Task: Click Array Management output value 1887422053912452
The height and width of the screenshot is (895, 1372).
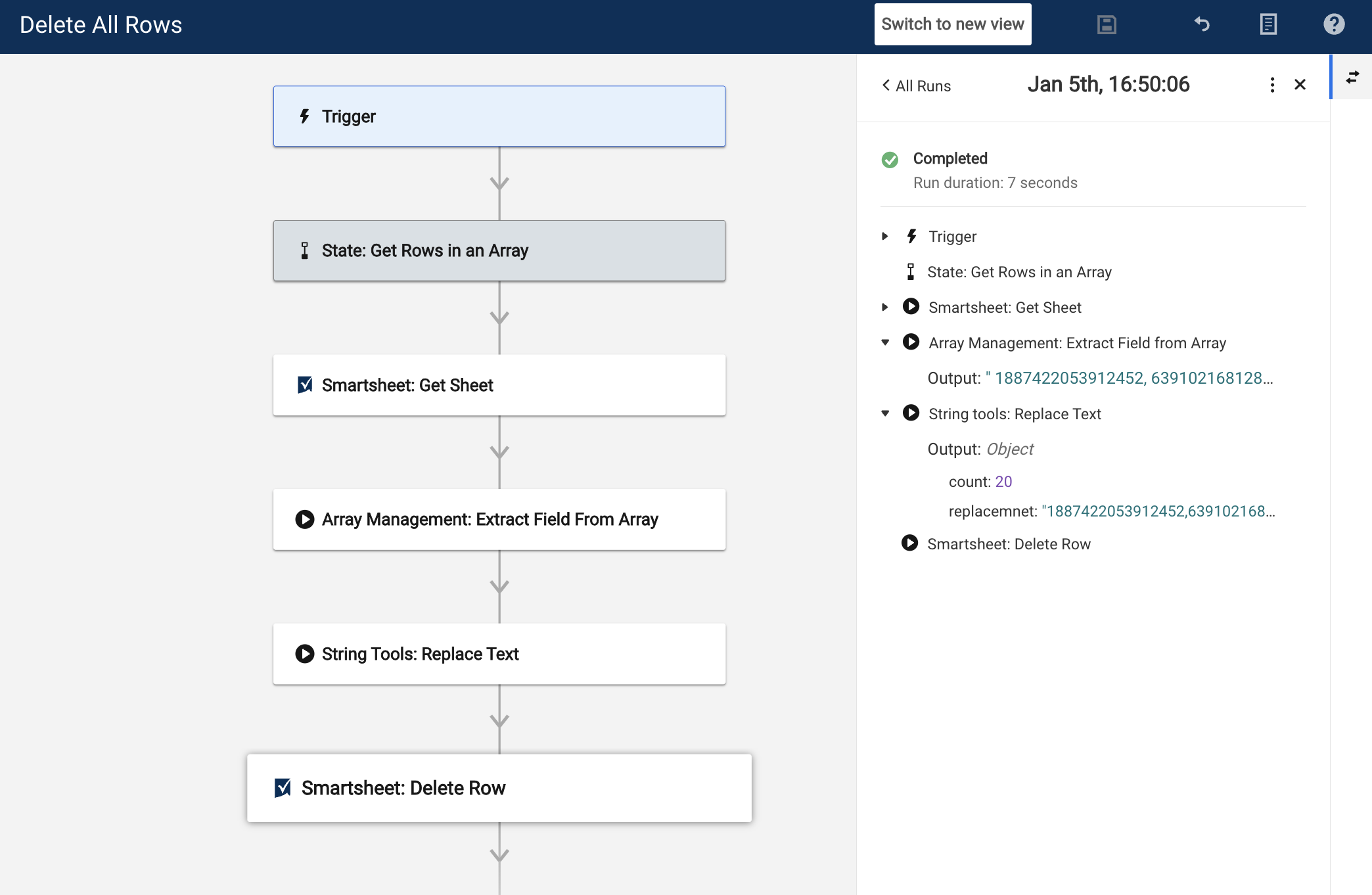Action: point(1130,379)
